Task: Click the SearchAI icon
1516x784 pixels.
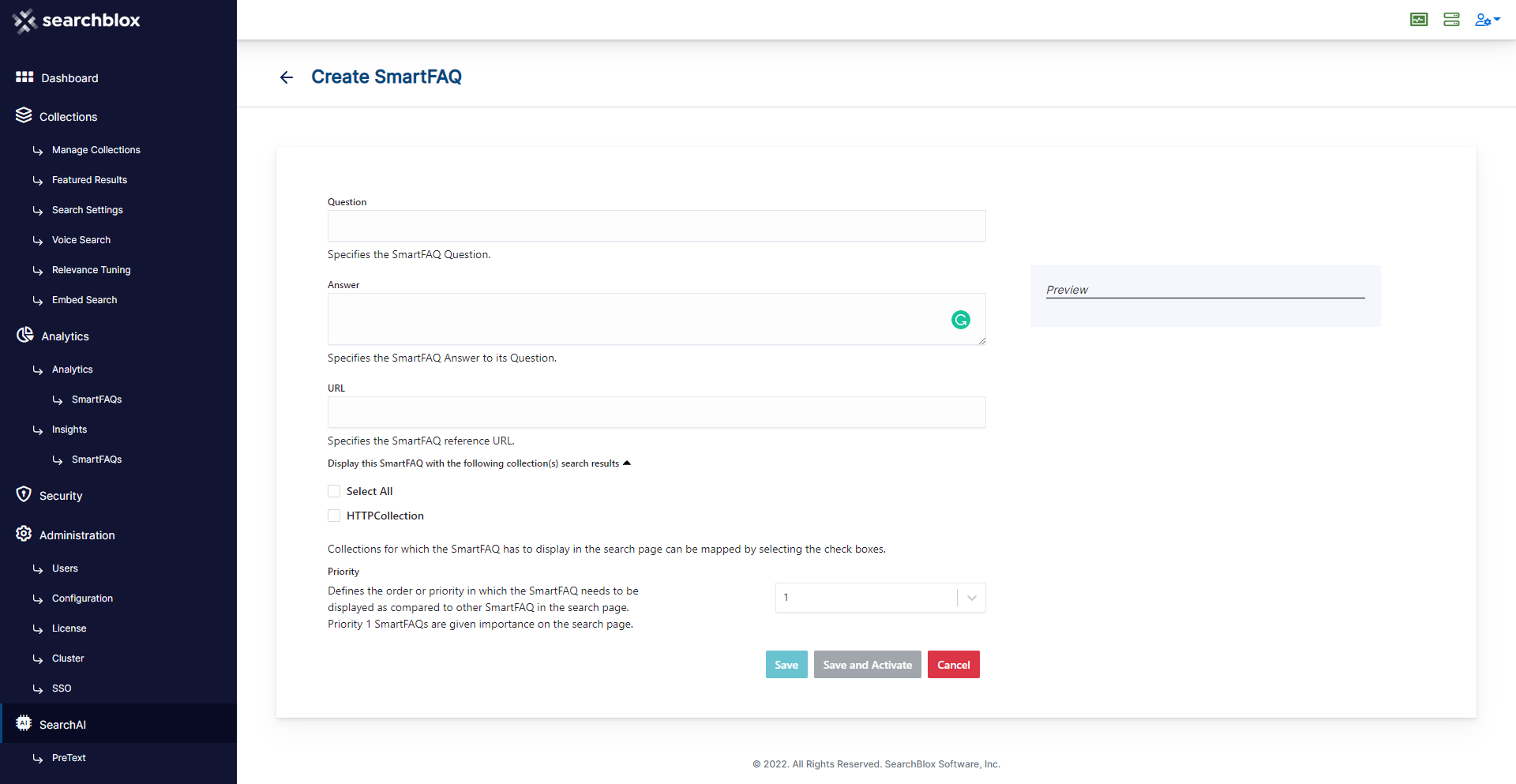Action: click(x=24, y=723)
